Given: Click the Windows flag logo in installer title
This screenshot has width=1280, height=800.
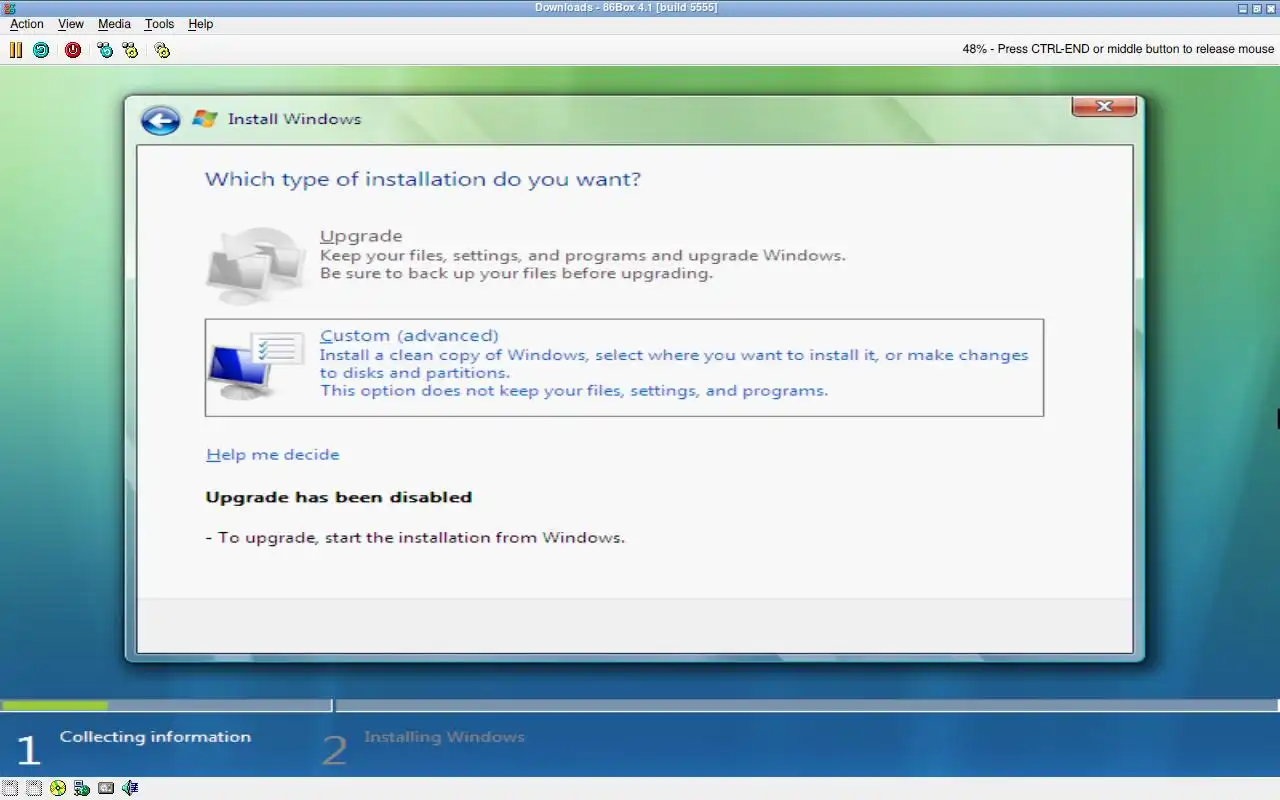Looking at the screenshot, I should tap(205, 118).
